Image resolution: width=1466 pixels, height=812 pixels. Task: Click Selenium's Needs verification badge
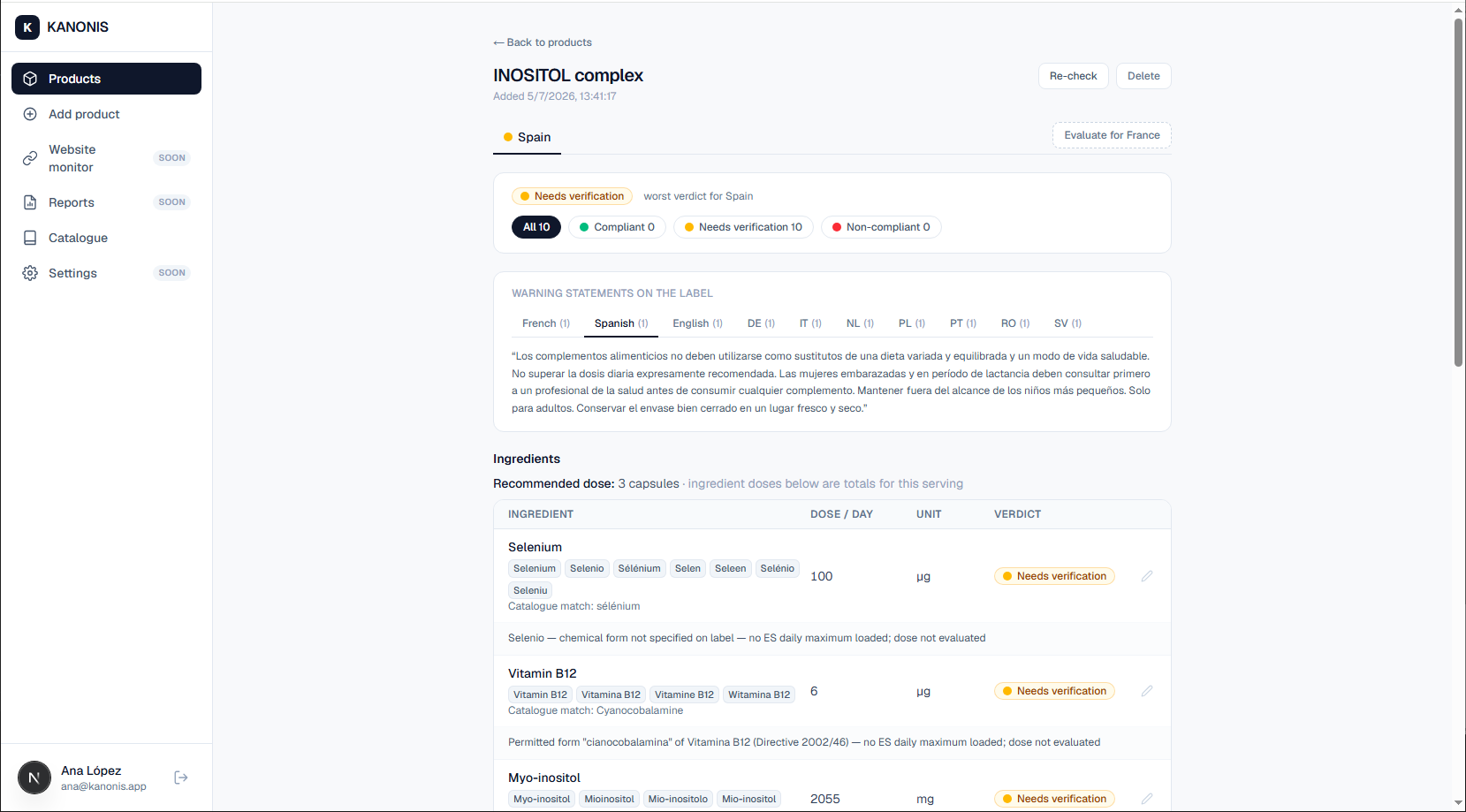tap(1054, 576)
